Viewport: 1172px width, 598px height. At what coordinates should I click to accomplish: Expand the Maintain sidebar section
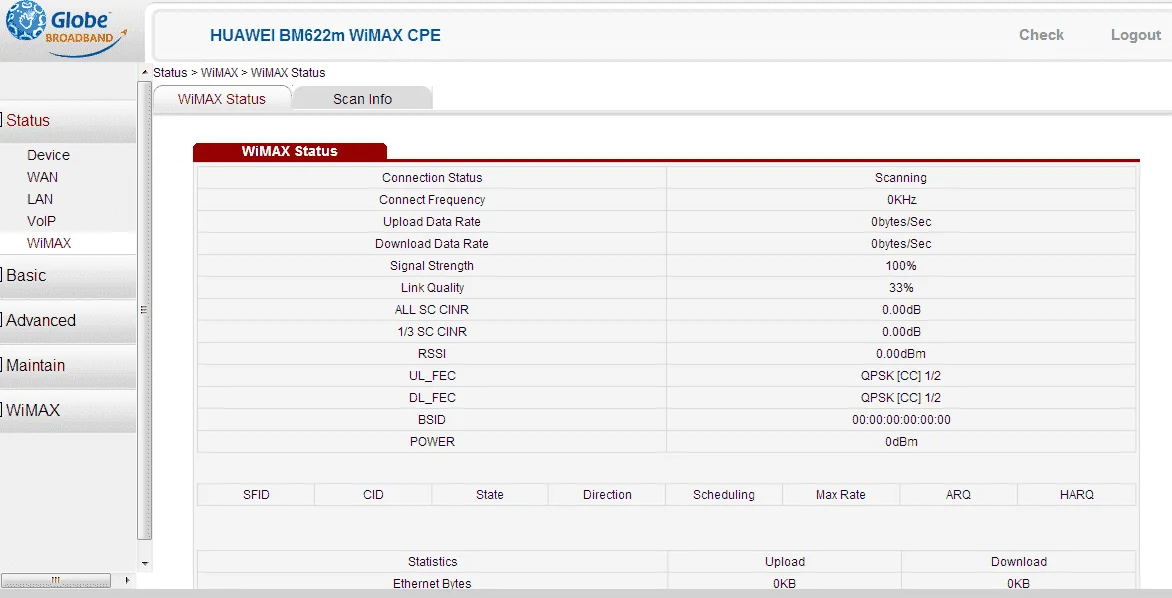point(68,366)
